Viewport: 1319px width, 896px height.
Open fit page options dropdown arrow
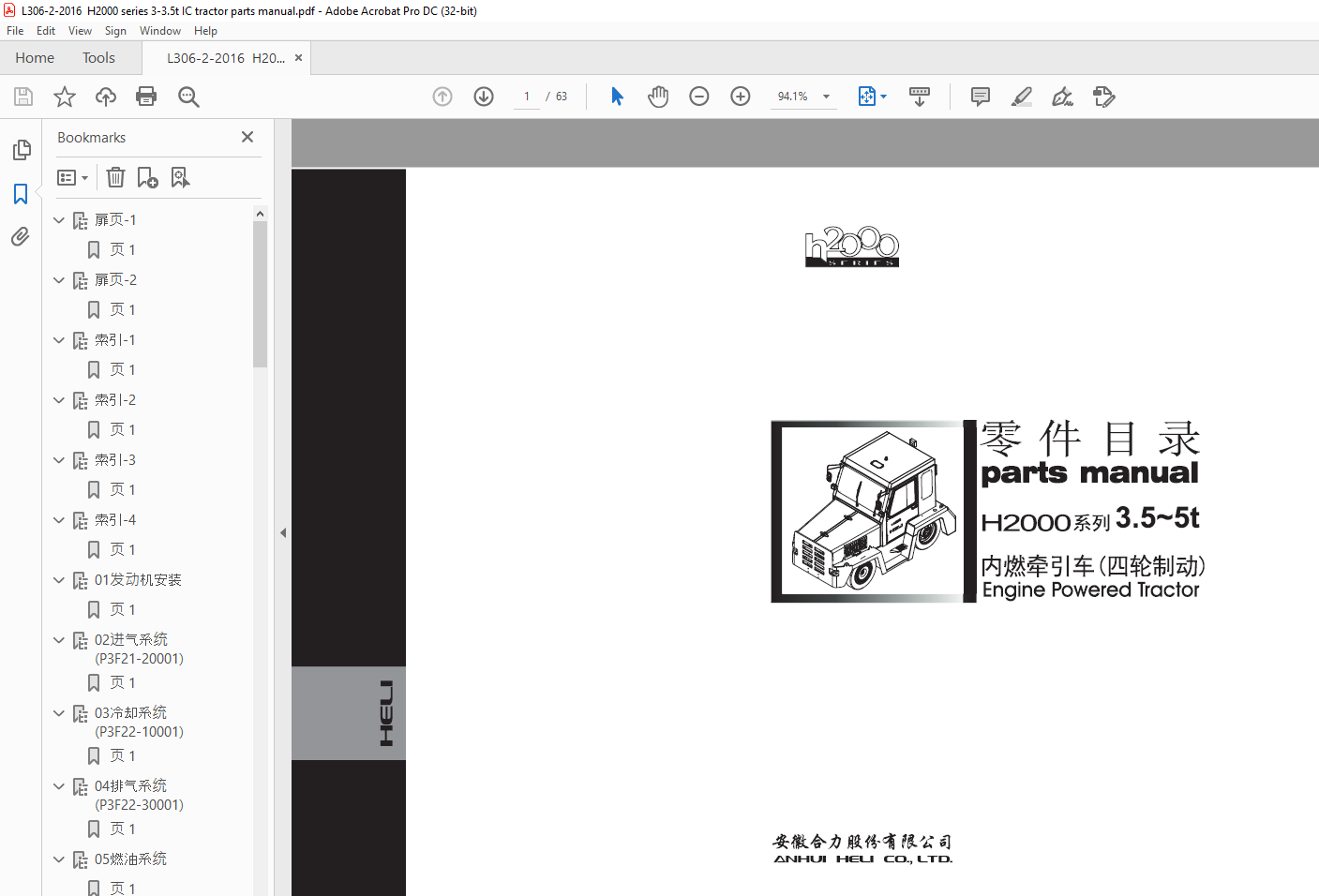pos(883,97)
